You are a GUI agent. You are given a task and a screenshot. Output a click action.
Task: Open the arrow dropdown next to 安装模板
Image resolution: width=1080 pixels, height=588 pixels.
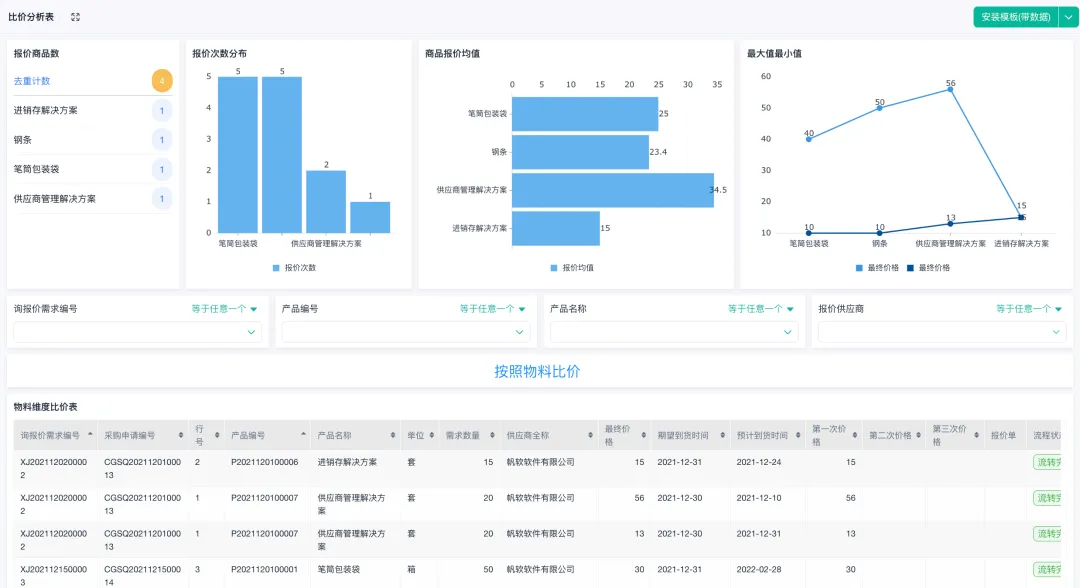[x=1068, y=17]
